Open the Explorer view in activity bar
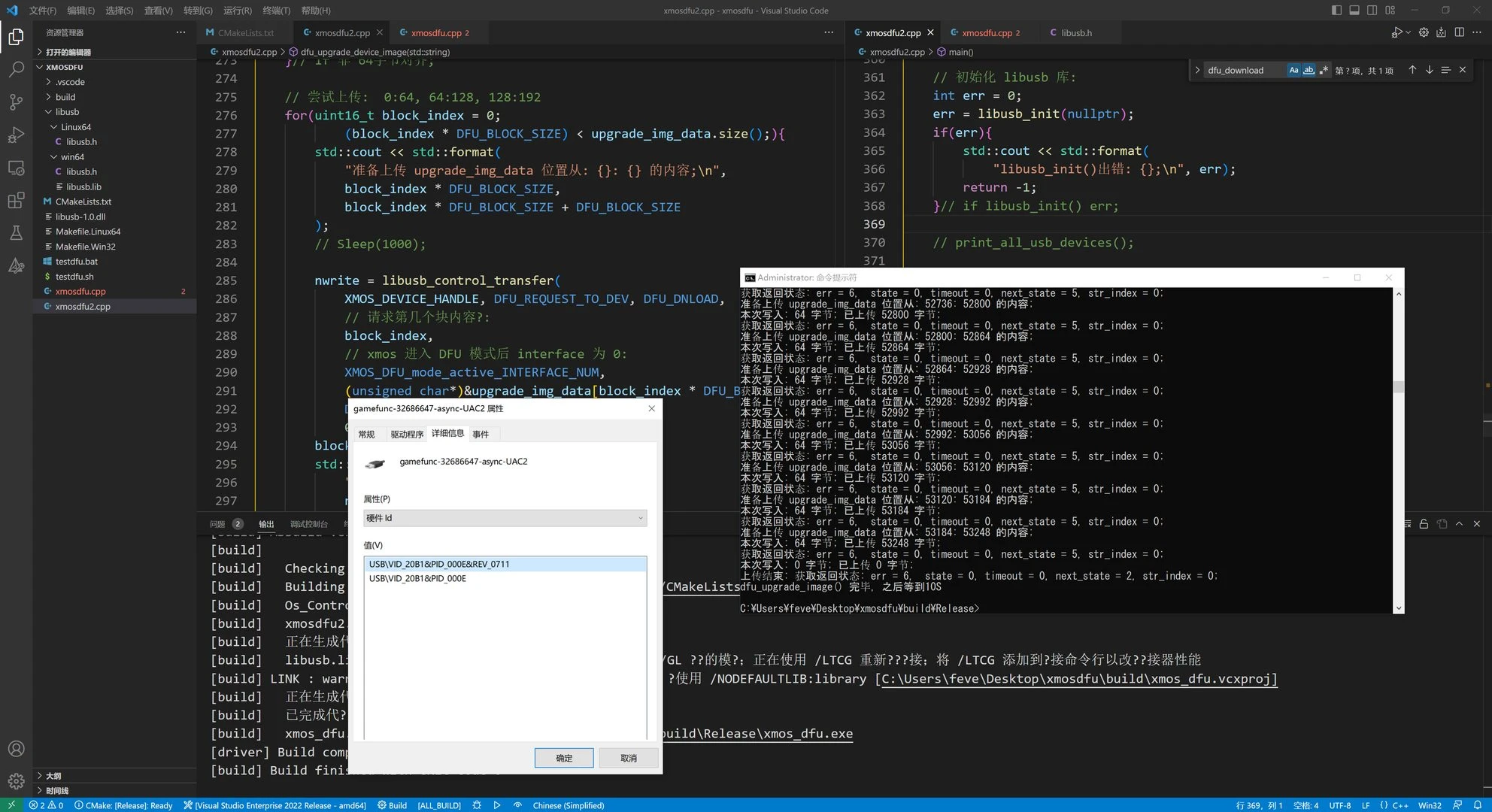This screenshot has height=812, width=1492. pyautogui.click(x=16, y=37)
